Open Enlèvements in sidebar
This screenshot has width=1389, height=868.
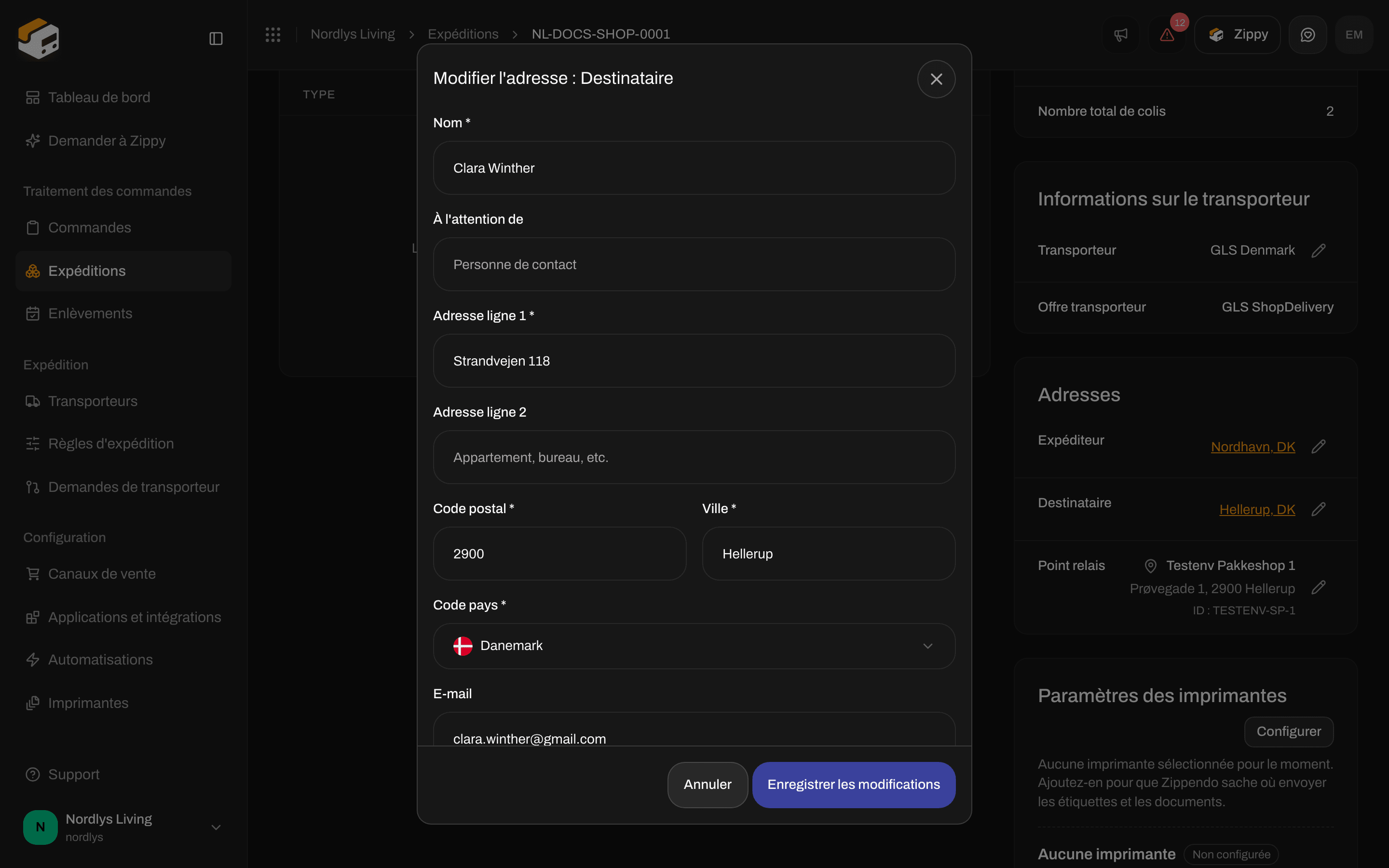(123, 313)
